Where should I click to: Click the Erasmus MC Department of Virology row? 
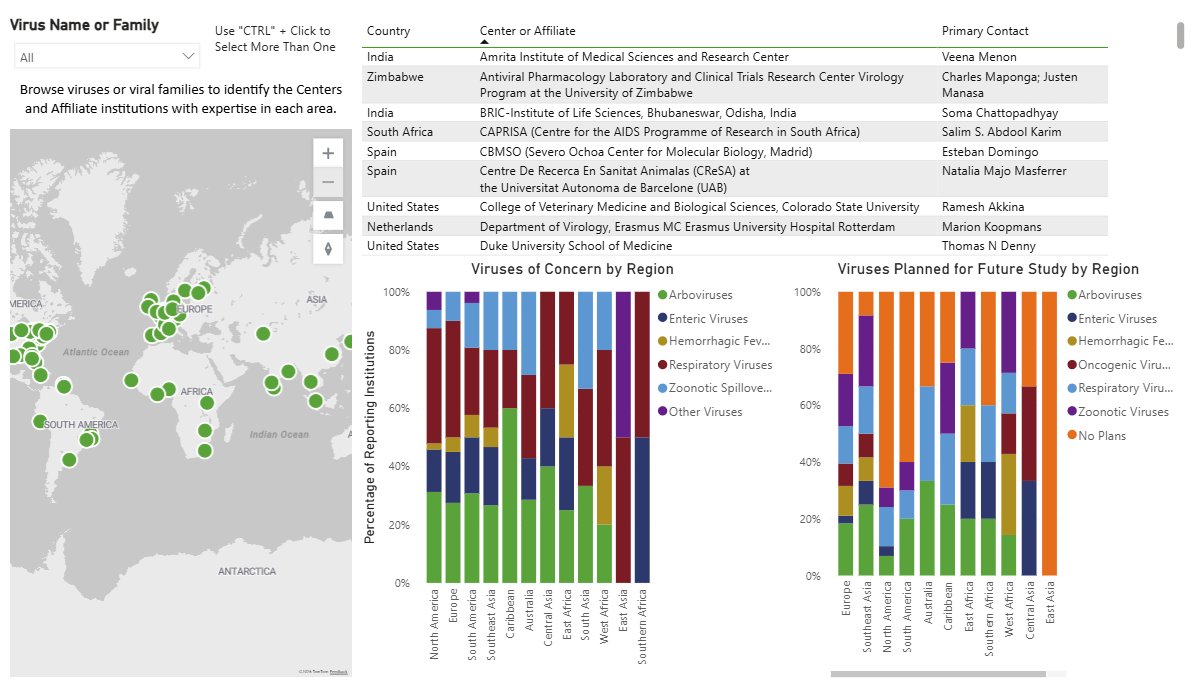735,227
